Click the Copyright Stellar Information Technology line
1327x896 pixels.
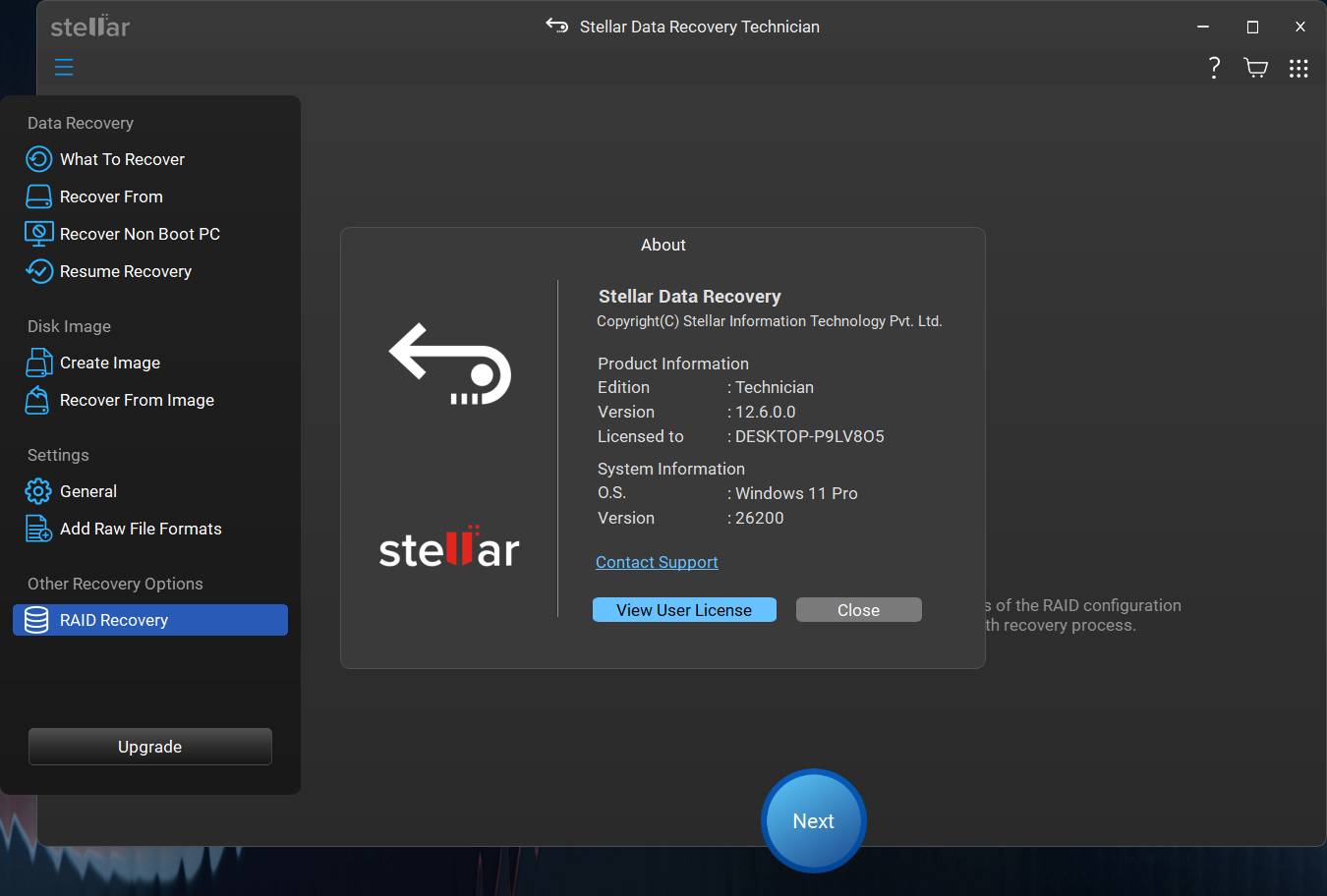(770, 321)
